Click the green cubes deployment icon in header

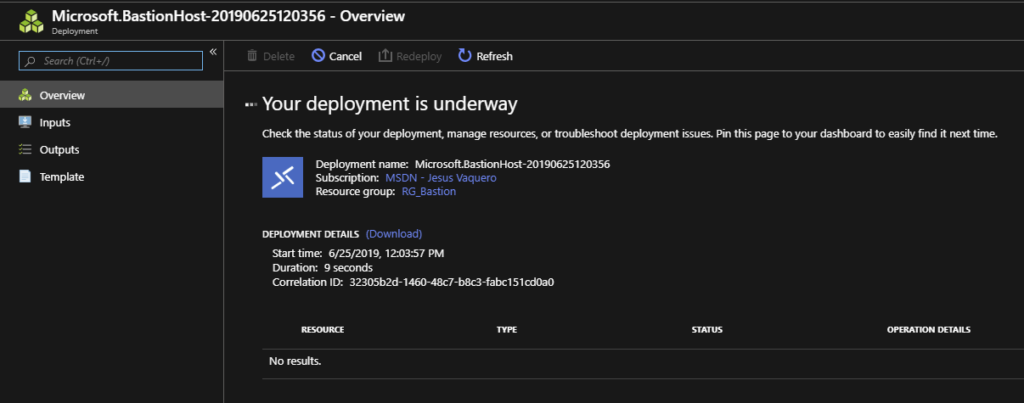pos(30,23)
